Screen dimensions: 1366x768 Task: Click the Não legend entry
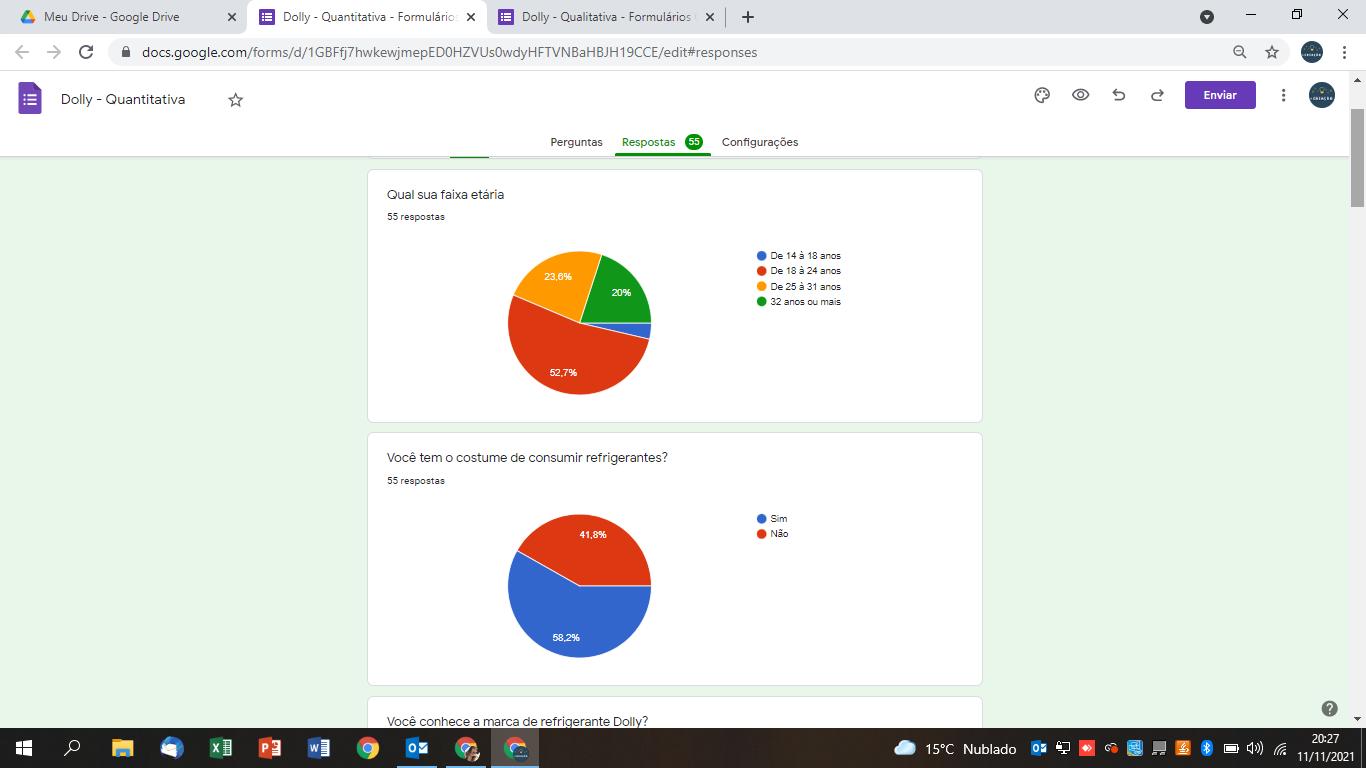point(773,534)
